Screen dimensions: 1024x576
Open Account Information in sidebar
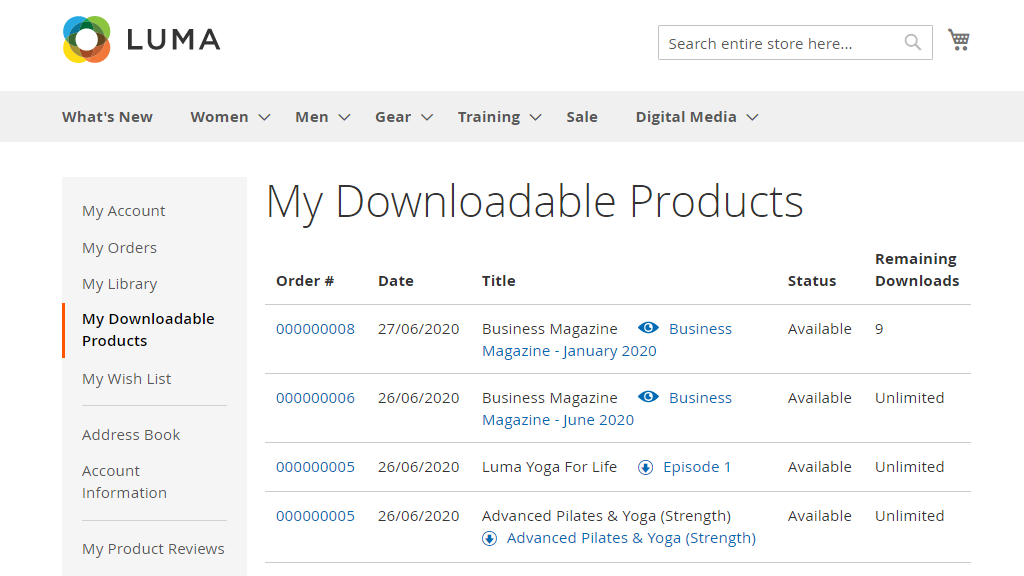point(124,481)
